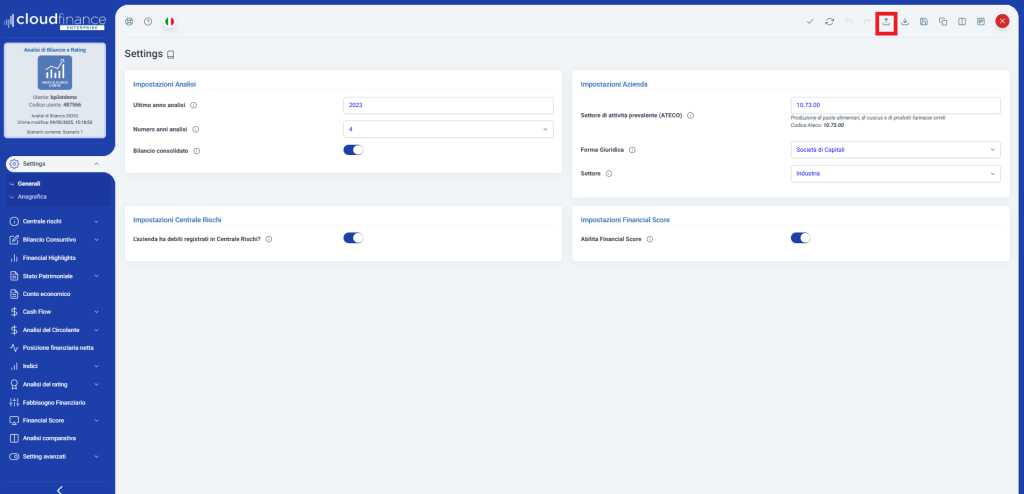Open the question-mark help icon
The height and width of the screenshot is (494, 1024).
148,22
